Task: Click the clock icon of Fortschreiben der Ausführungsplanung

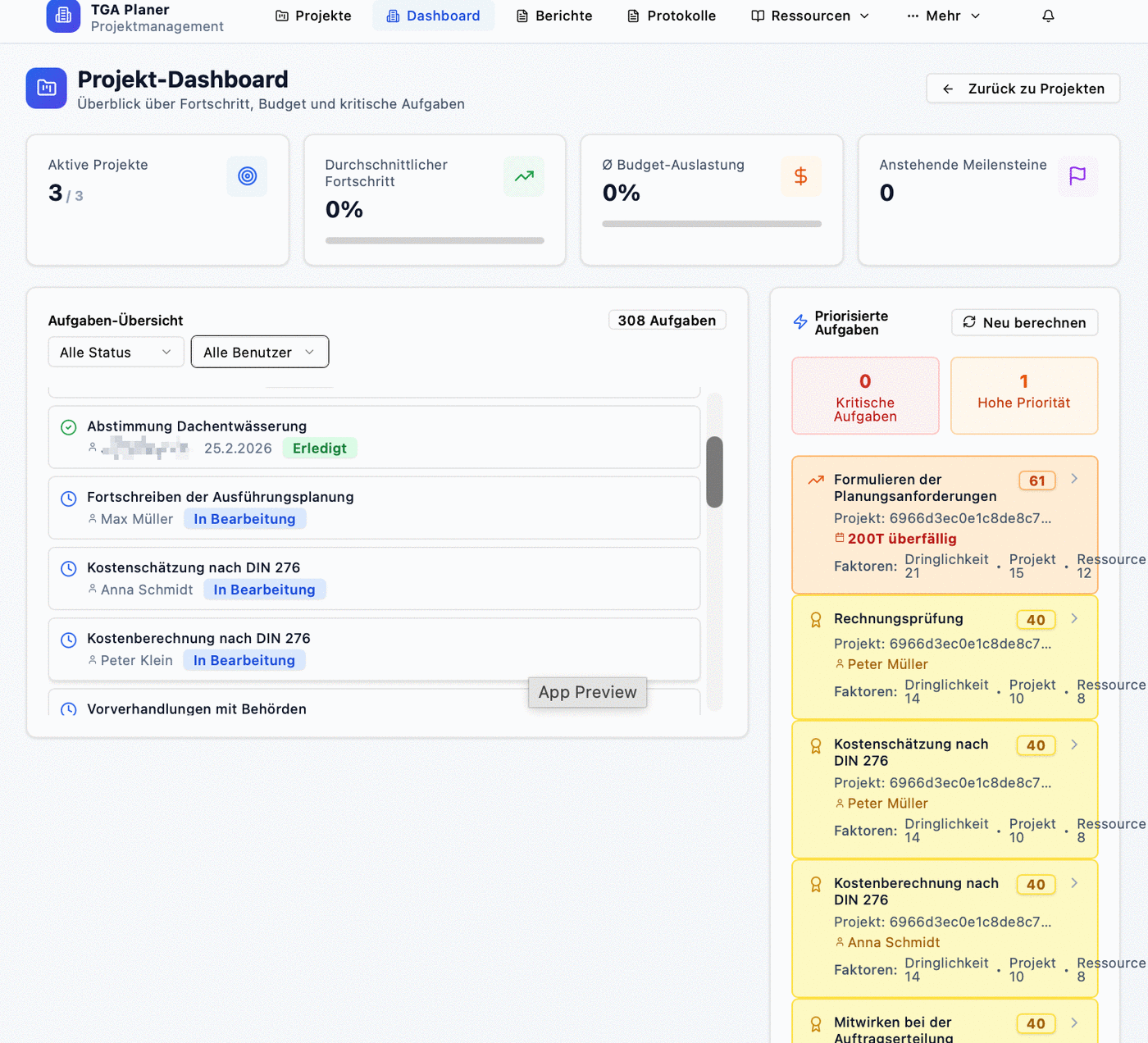Action: (x=69, y=498)
